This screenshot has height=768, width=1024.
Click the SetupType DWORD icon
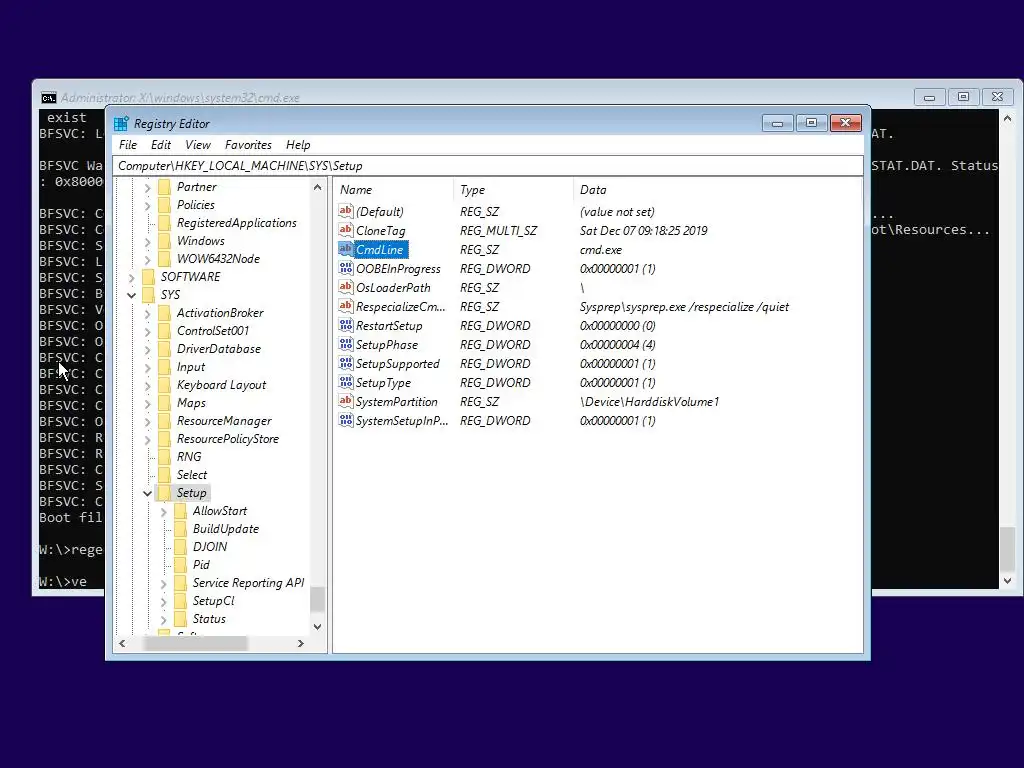click(x=345, y=381)
